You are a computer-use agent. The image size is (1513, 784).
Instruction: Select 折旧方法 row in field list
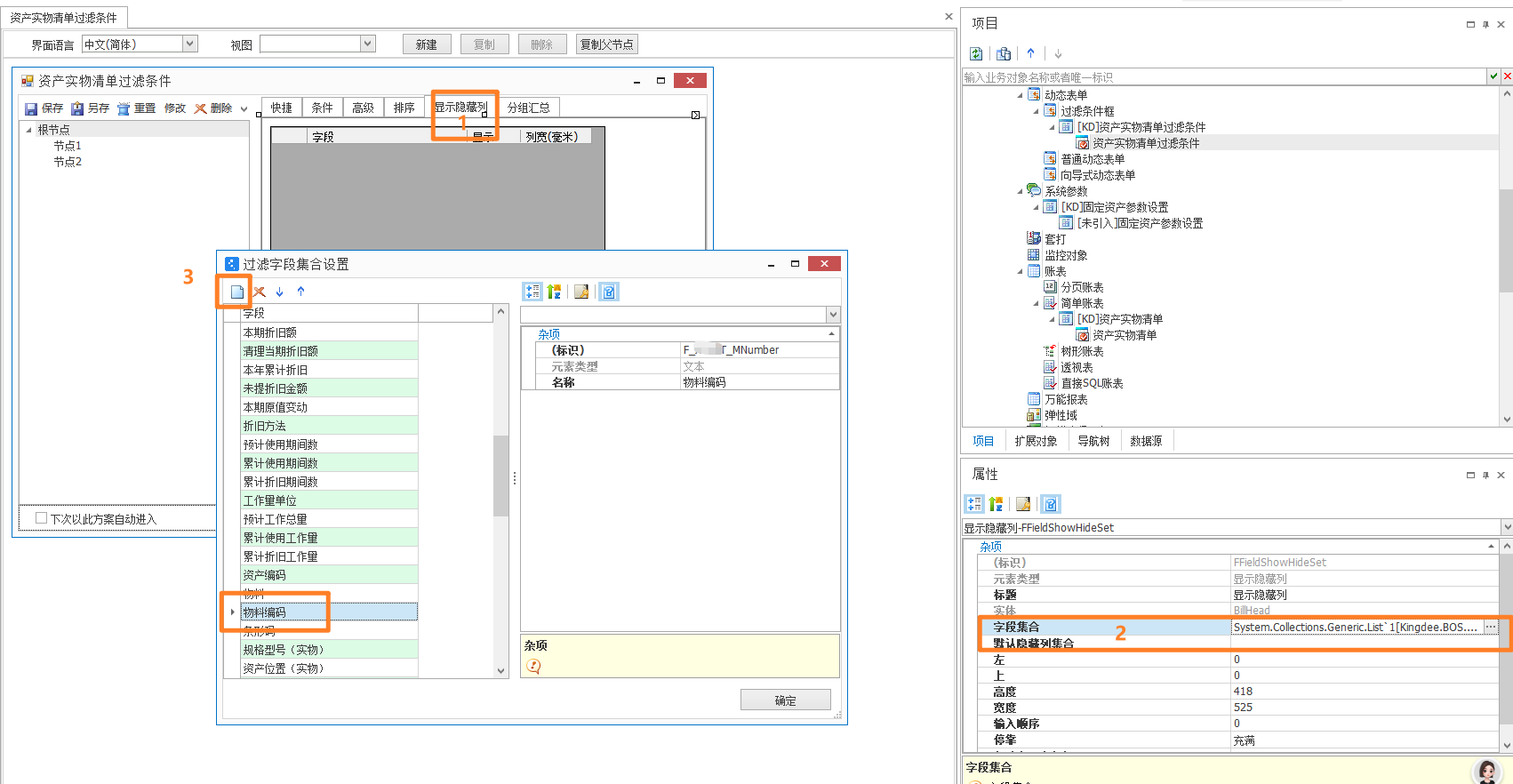[x=329, y=426]
